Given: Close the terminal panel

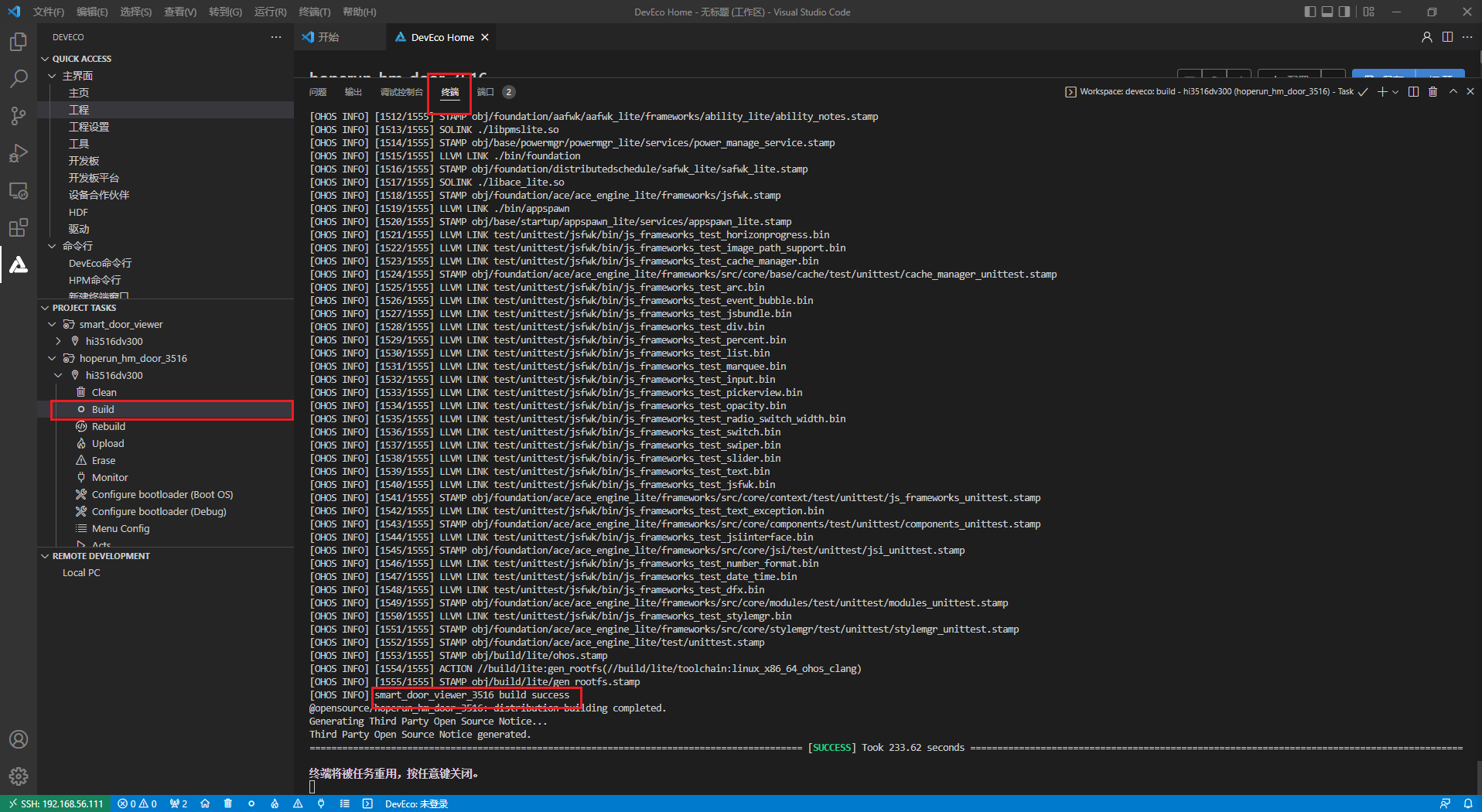Looking at the screenshot, I should pyautogui.click(x=1470, y=91).
